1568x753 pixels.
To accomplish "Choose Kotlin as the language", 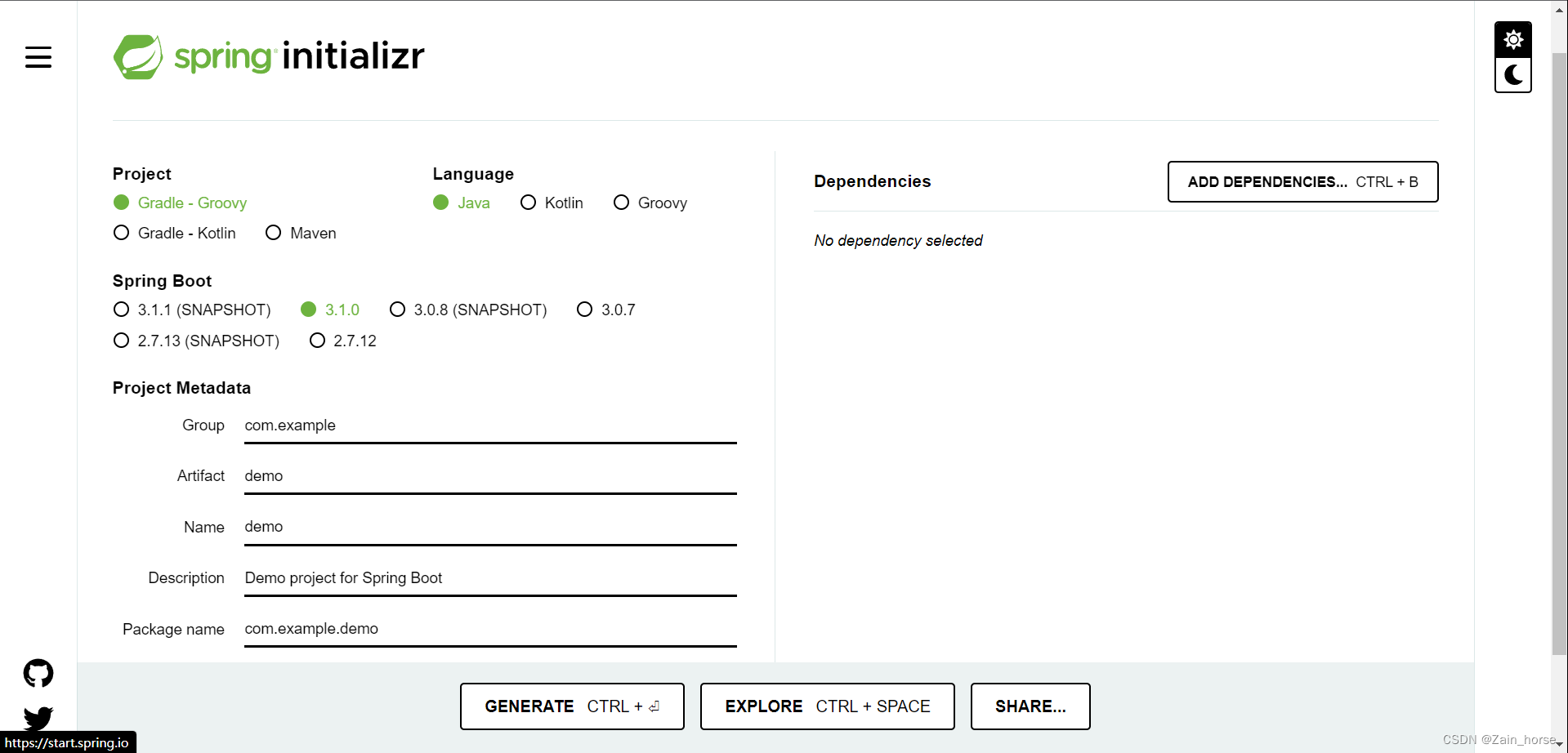I will pos(552,203).
